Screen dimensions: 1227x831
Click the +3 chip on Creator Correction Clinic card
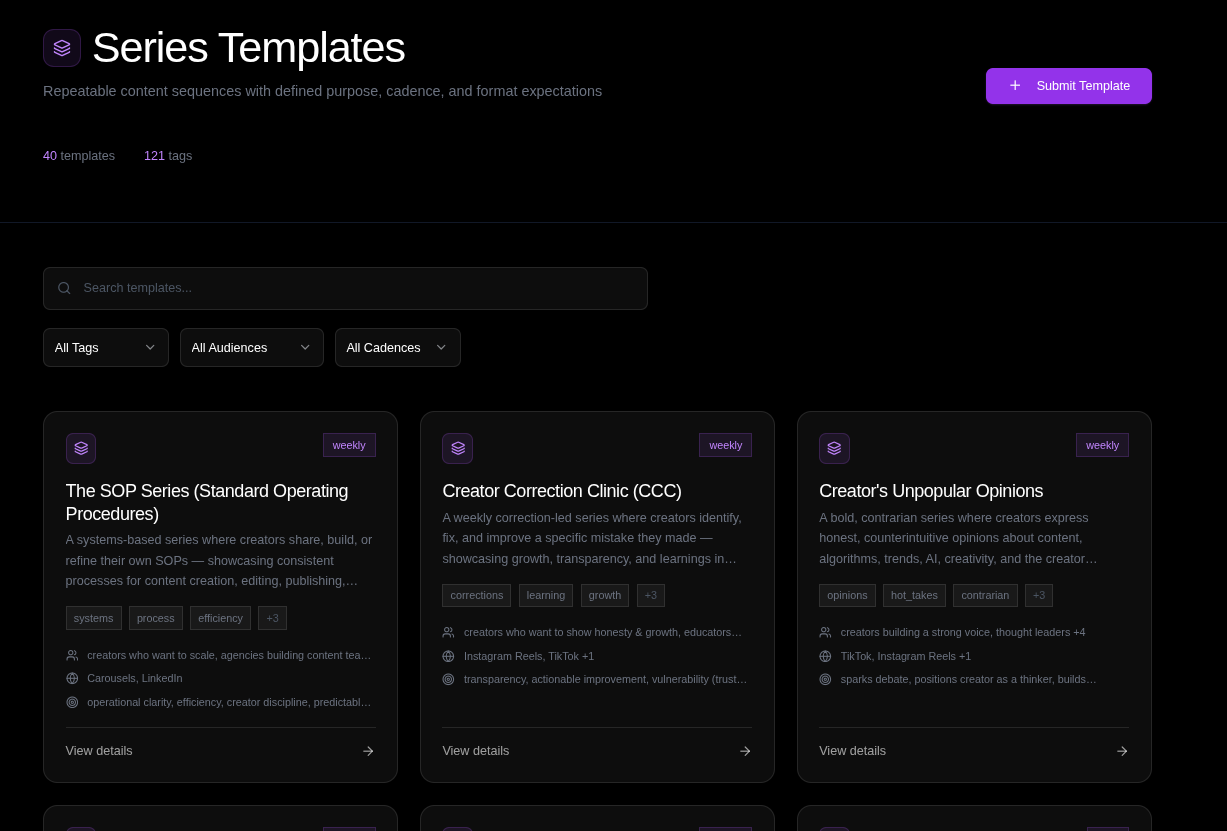click(x=651, y=596)
